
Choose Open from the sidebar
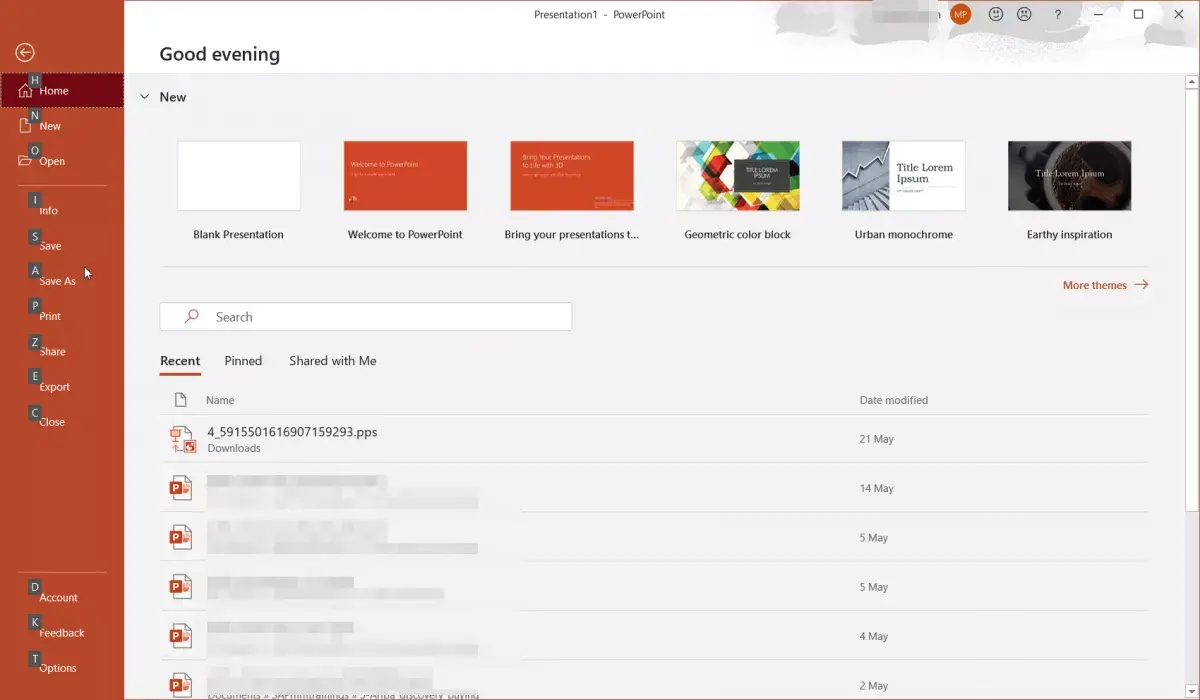(x=62, y=161)
